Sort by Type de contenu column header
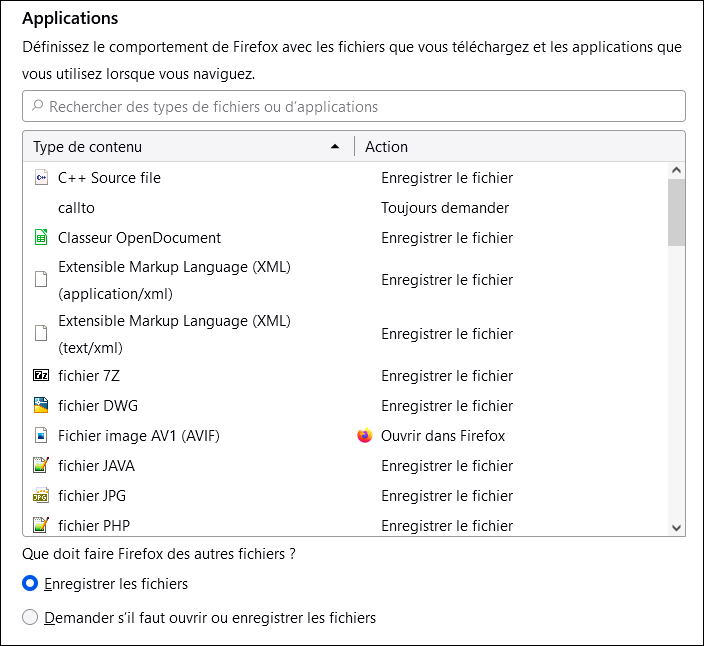704x646 pixels. coord(189,147)
